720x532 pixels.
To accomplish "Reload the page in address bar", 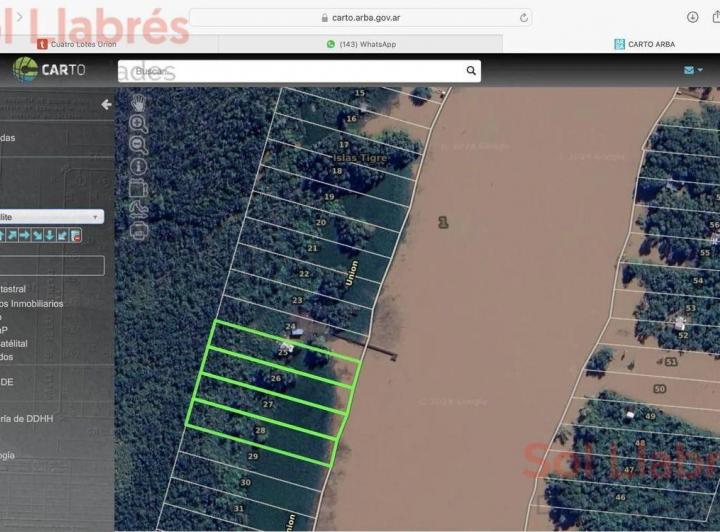I will (x=523, y=18).
